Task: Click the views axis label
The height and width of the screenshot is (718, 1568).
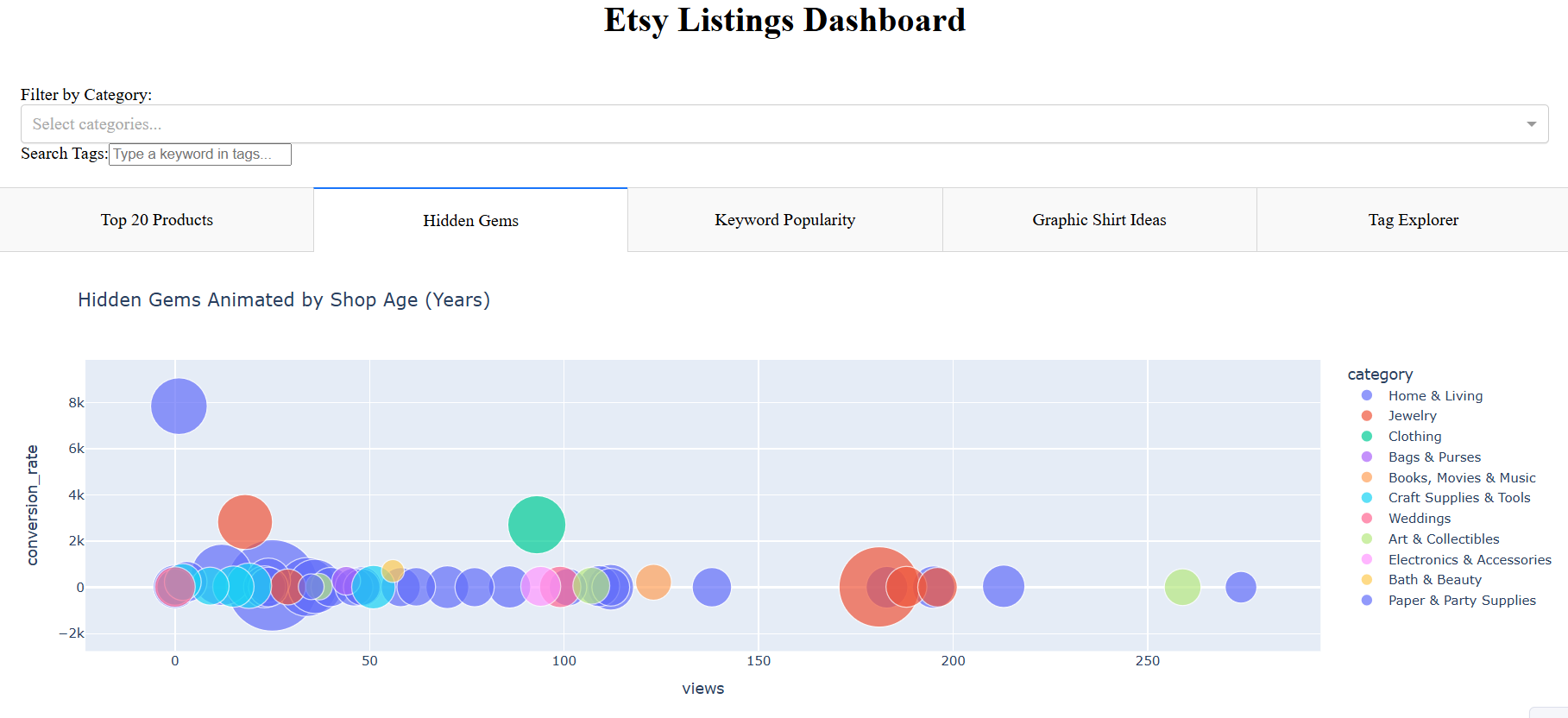Action: [x=703, y=689]
